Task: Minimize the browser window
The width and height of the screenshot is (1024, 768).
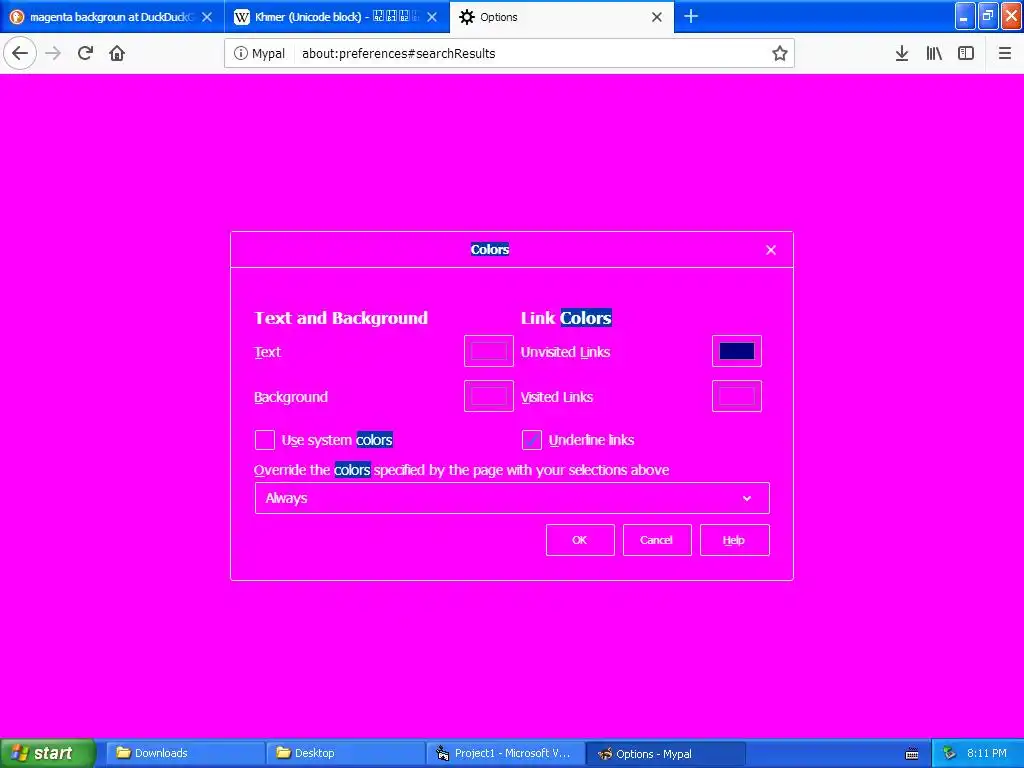Action: (x=965, y=16)
